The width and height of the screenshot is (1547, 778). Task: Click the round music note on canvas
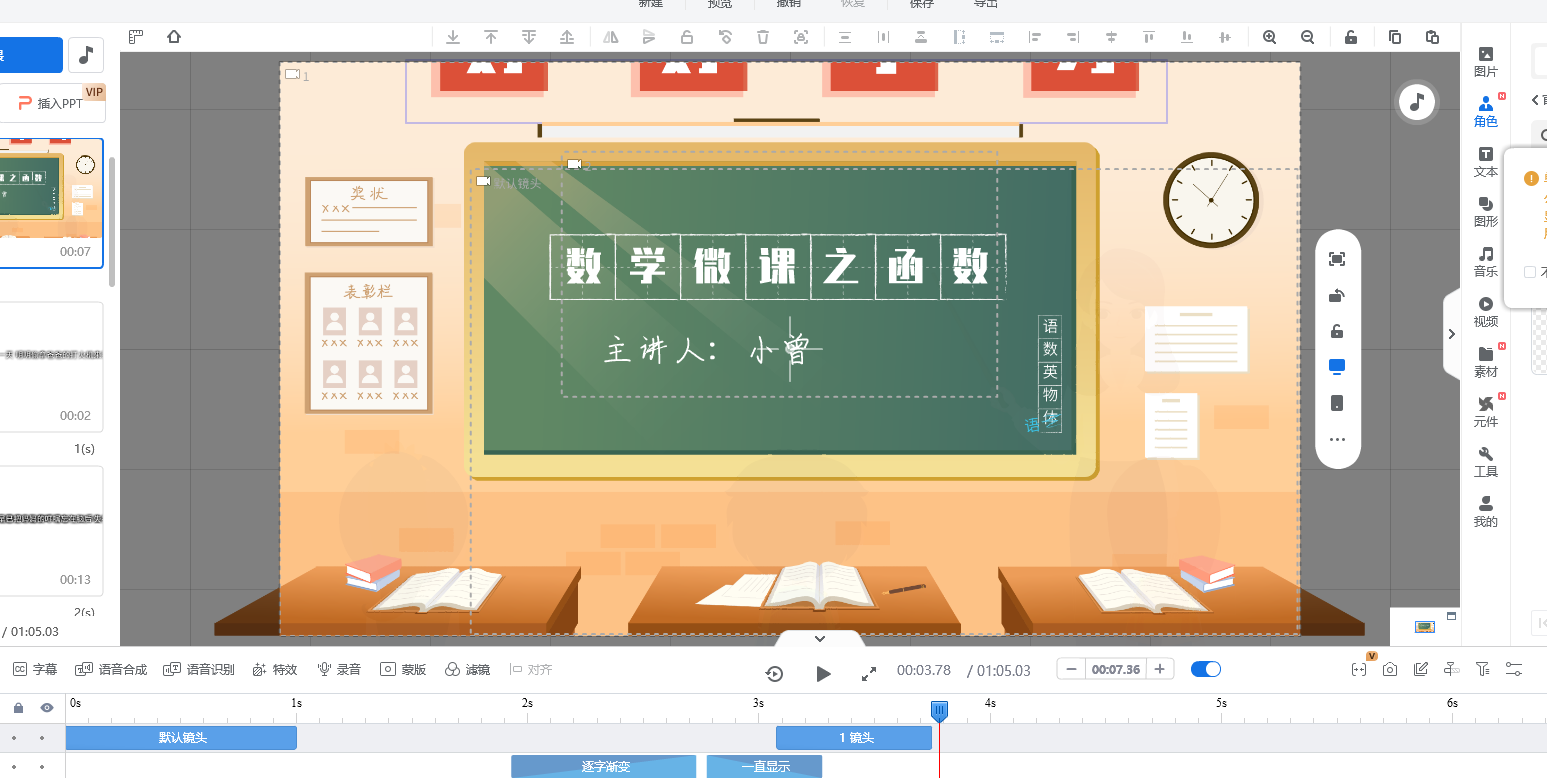click(1417, 101)
